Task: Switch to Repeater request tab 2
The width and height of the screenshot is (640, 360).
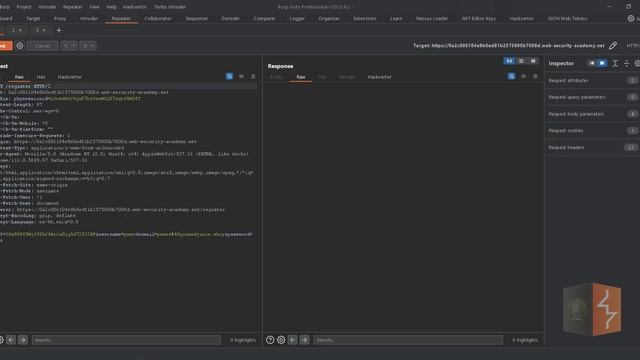Action: click(13, 30)
